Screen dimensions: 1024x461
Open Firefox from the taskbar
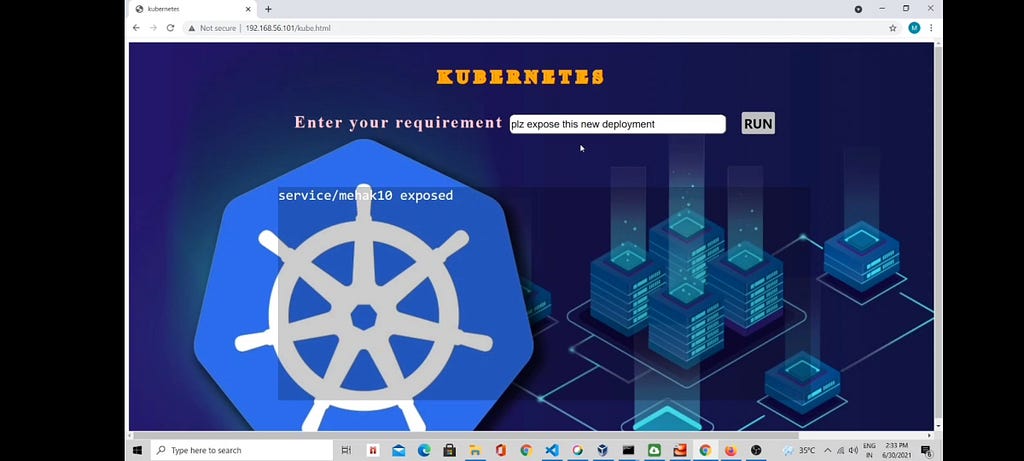point(731,450)
